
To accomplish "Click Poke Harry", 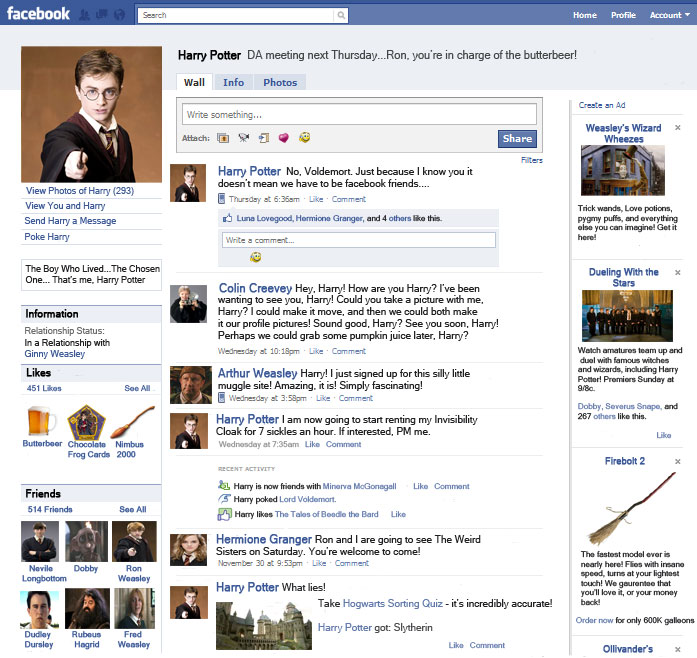I will pos(47,237).
